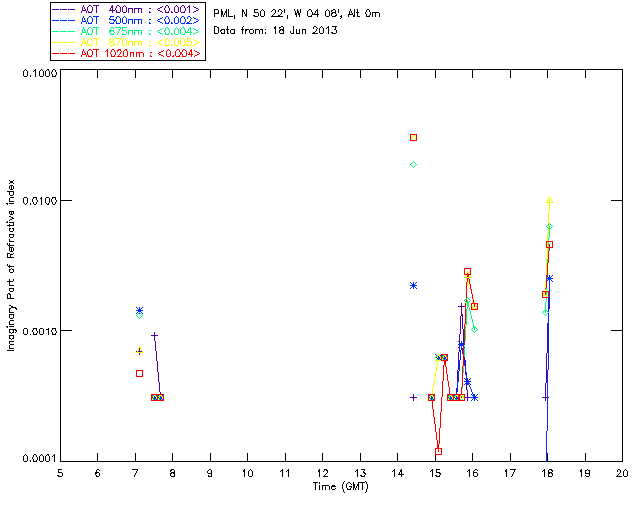Click the Time (GMT) axis label
This screenshot has width=640, height=512.
click(341, 487)
